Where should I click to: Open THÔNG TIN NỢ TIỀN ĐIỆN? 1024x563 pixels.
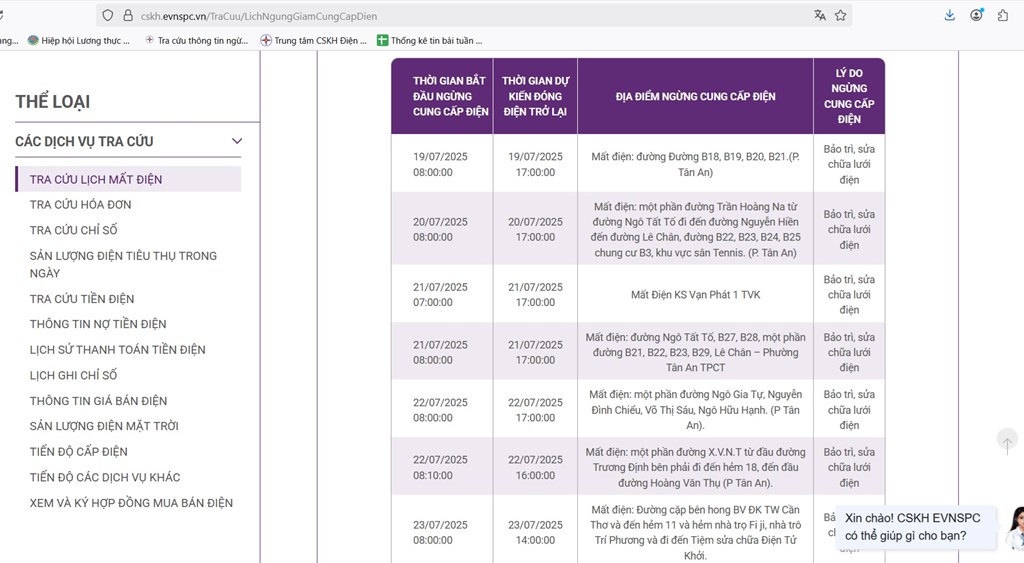point(98,324)
